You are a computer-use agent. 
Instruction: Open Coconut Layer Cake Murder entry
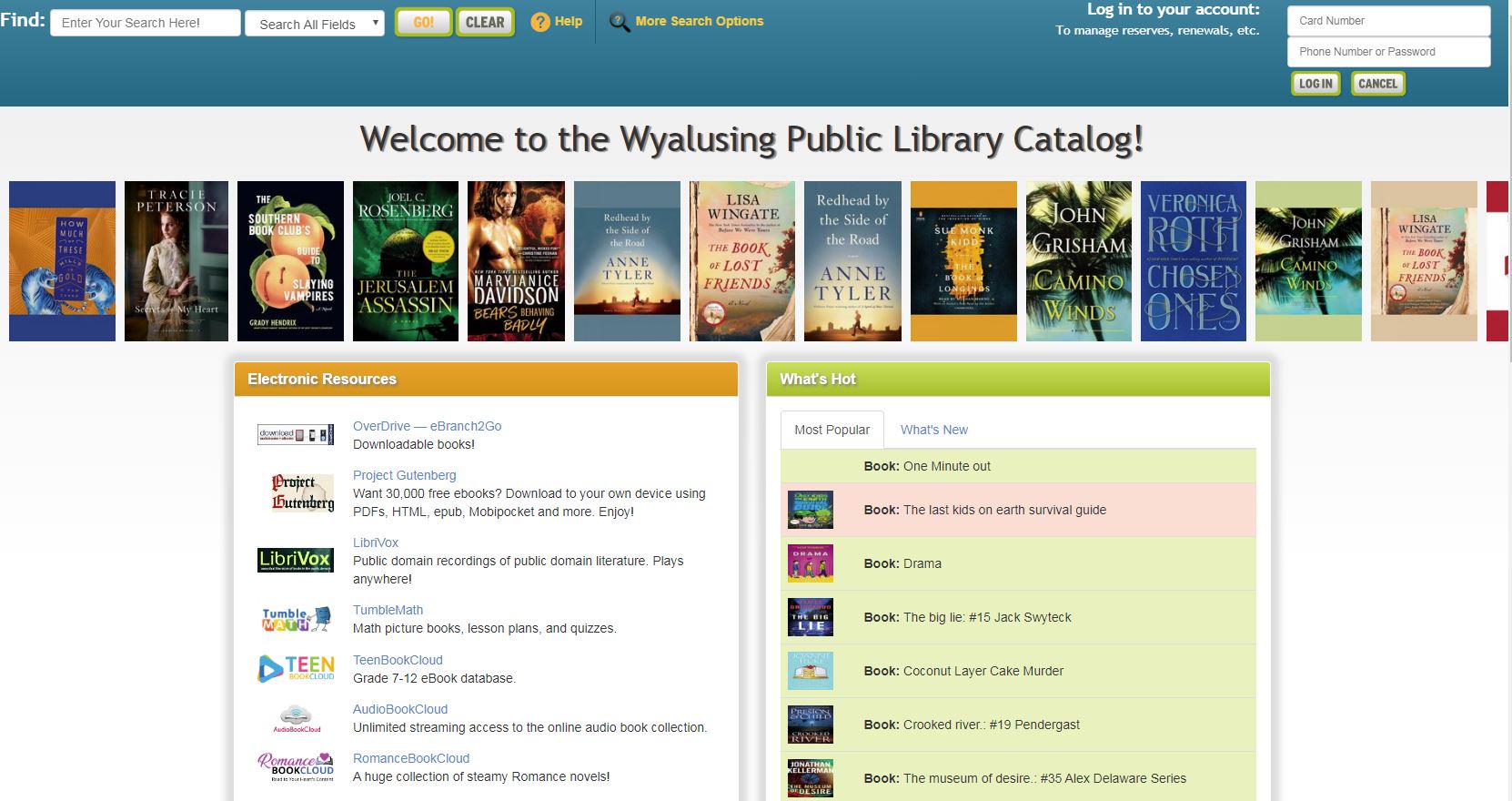coord(1018,671)
